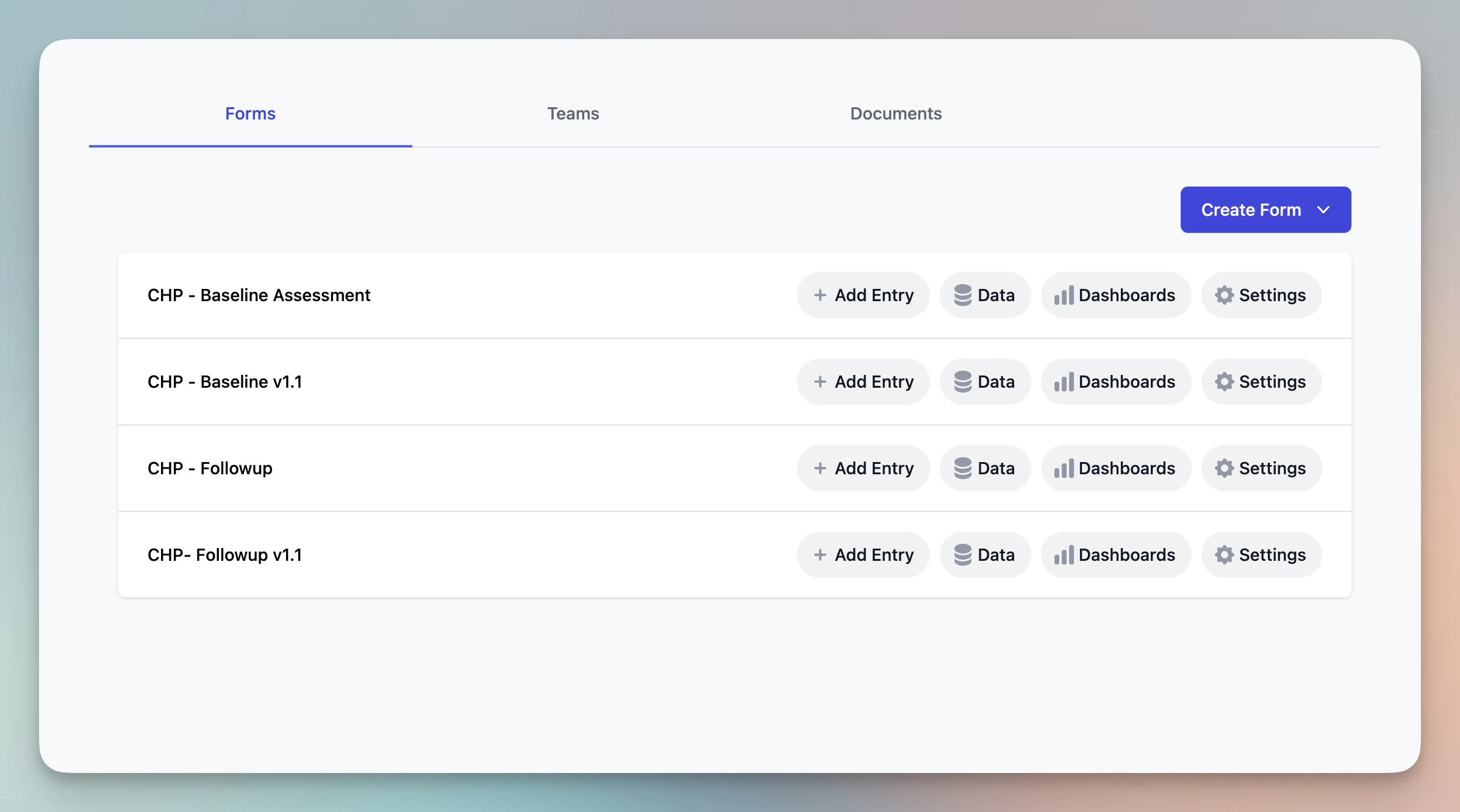Click the CHP- Followup v1.1 form name
The height and width of the screenshot is (812, 1460).
(x=224, y=555)
